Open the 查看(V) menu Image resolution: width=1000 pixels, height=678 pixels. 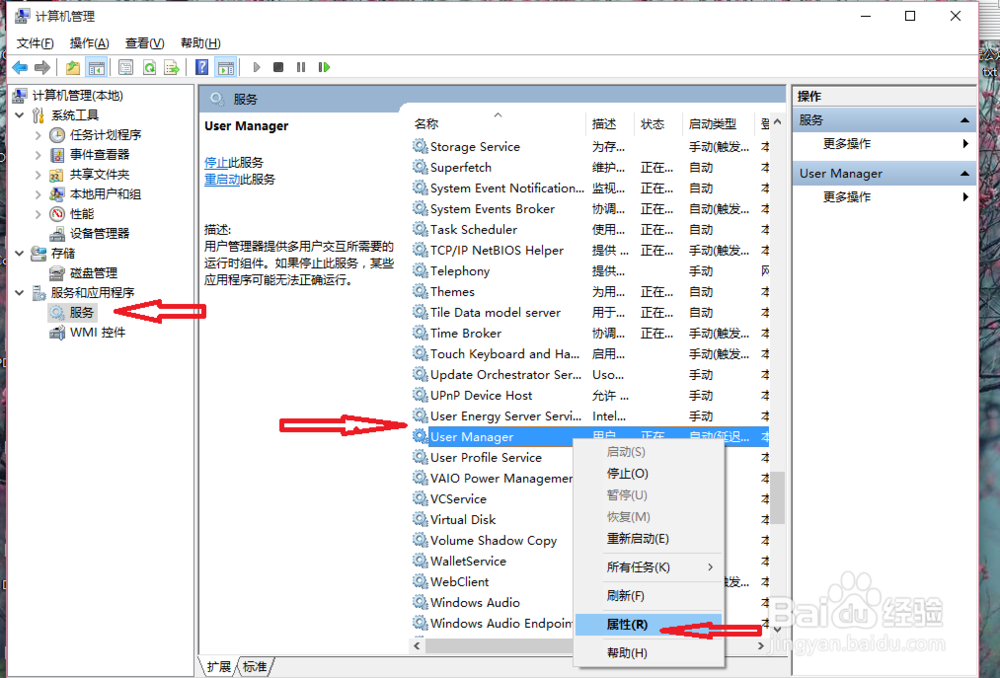click(142, 43)
